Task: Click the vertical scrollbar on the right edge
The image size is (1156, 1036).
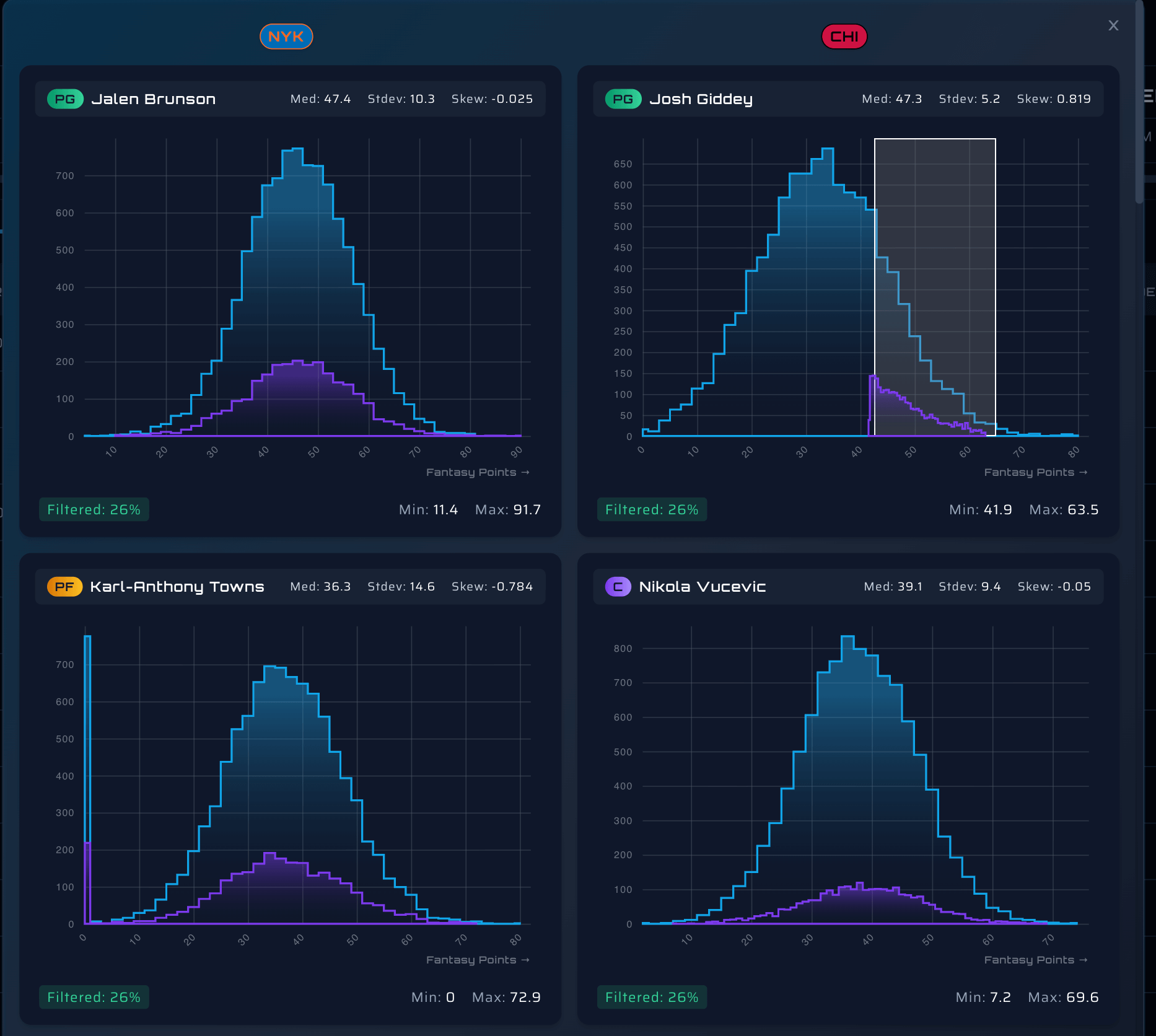Action: 1139,102
